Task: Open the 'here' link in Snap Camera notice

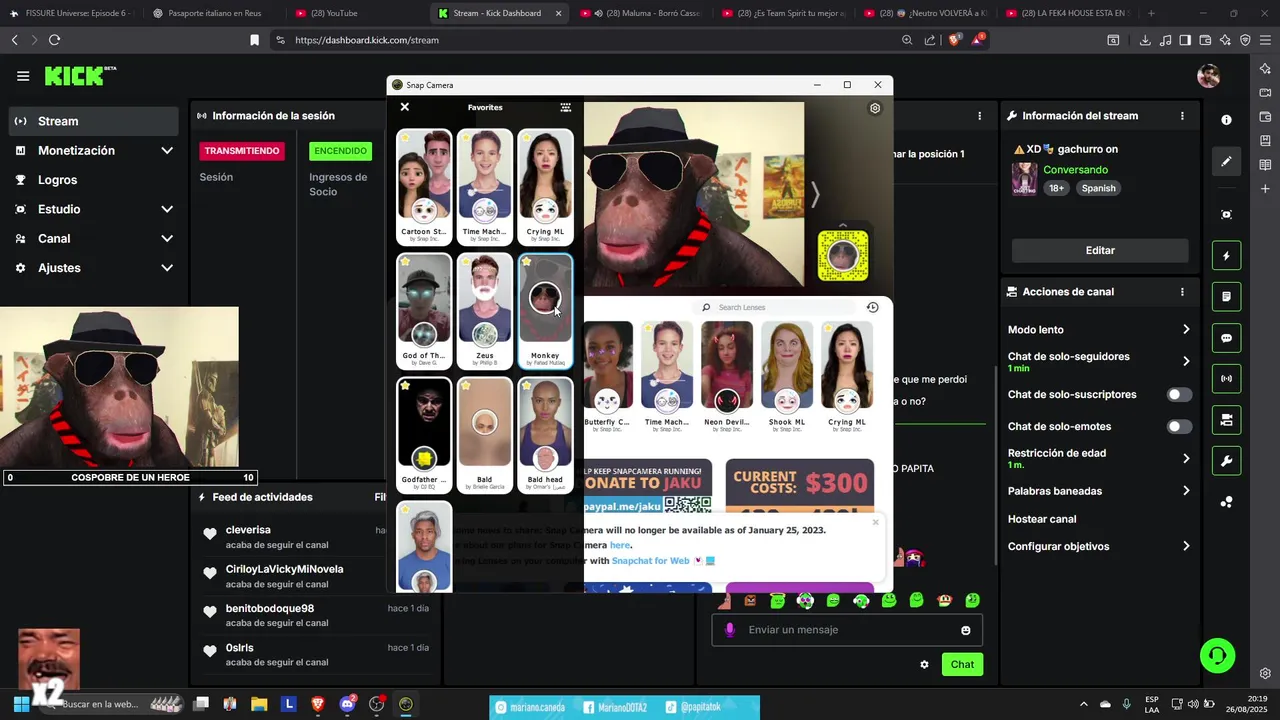Action: click(x=620, y=545)
